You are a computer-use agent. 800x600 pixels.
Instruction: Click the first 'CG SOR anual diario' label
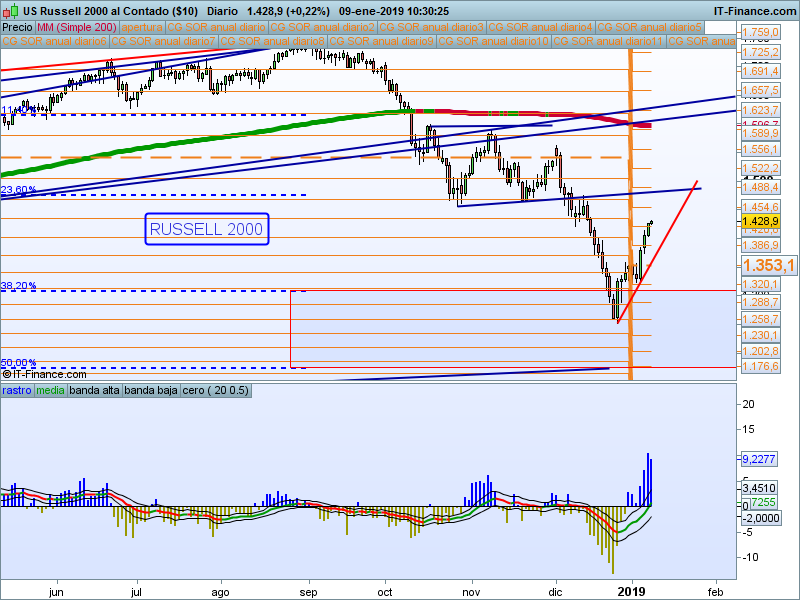216,27
